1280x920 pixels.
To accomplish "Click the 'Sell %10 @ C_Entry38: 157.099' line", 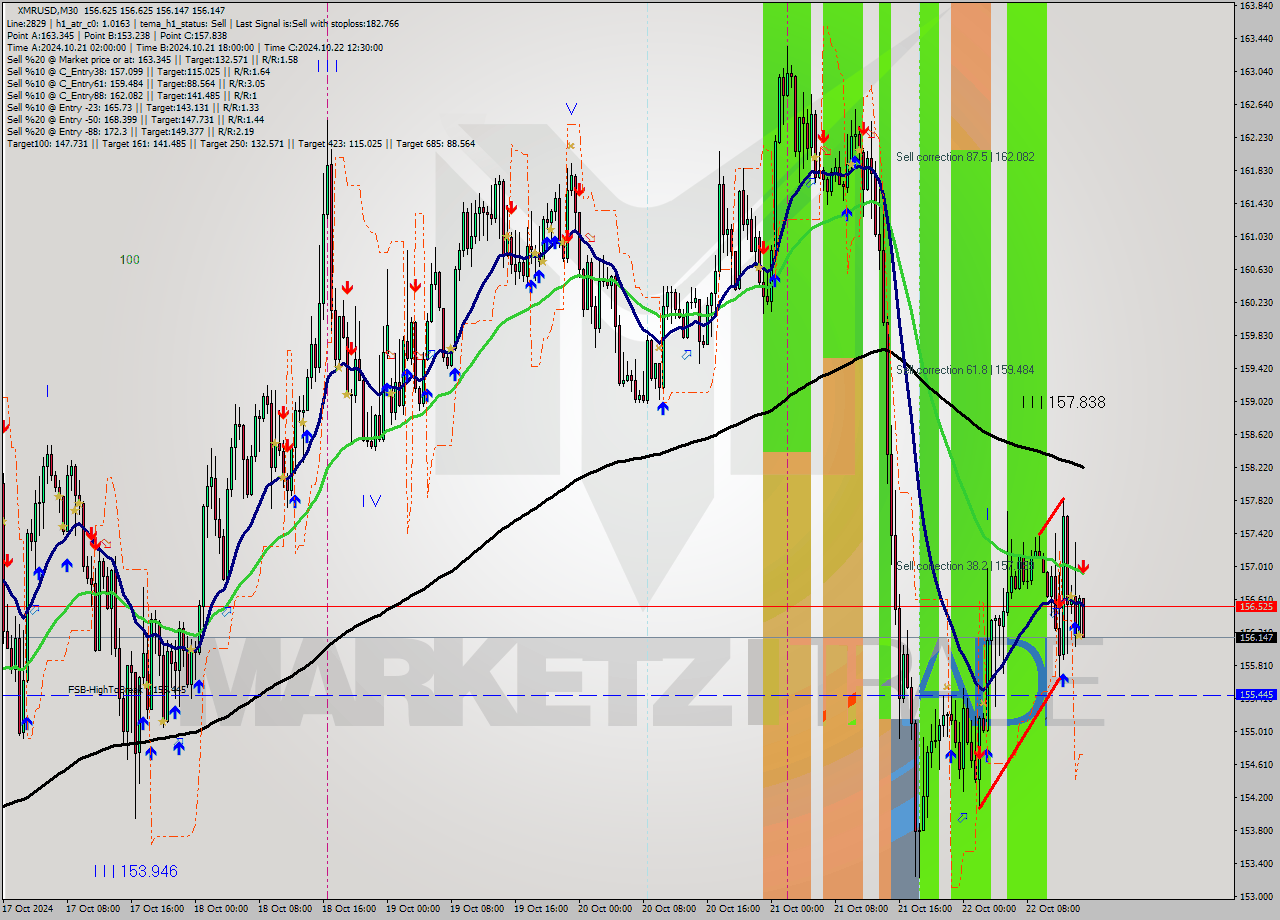I will point(138,72).
